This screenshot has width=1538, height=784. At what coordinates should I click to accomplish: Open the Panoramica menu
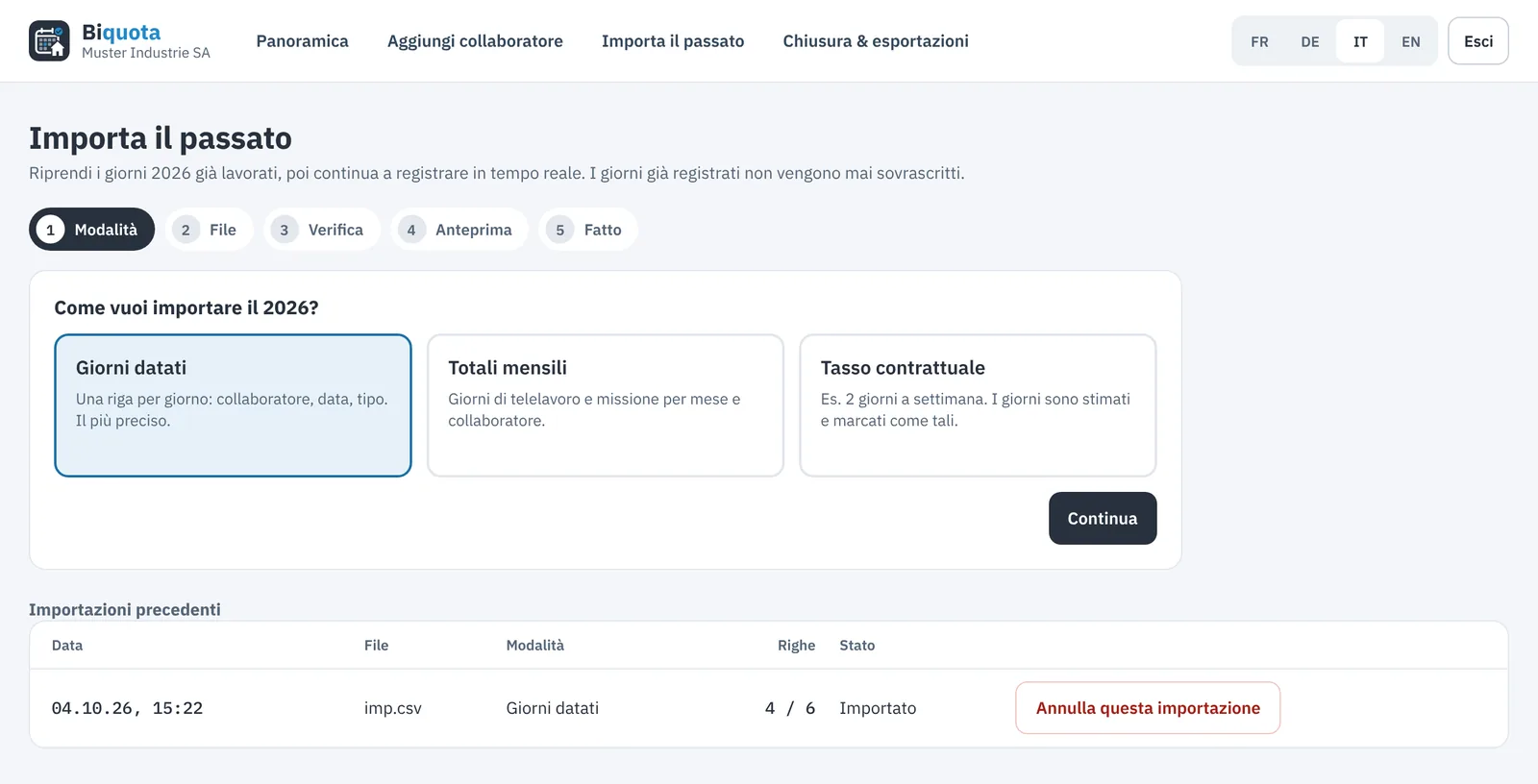[x=302, y=41]
